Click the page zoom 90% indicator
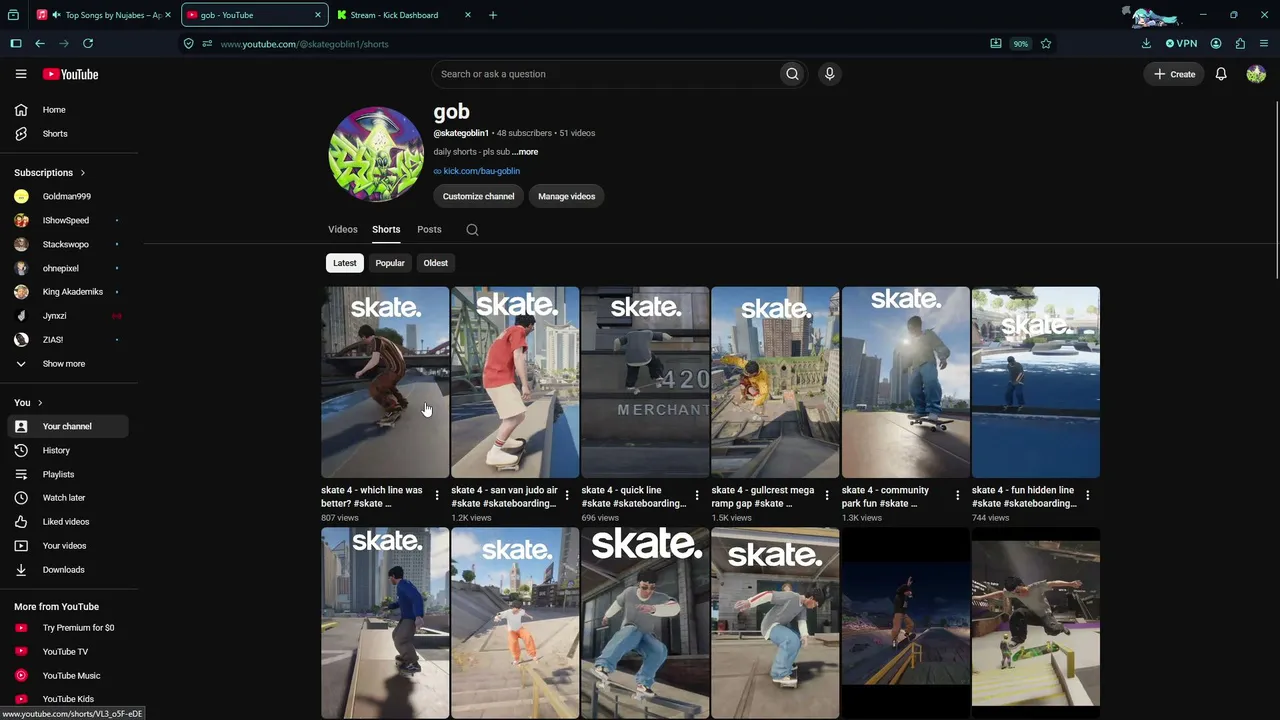 tap(1020, 44)
